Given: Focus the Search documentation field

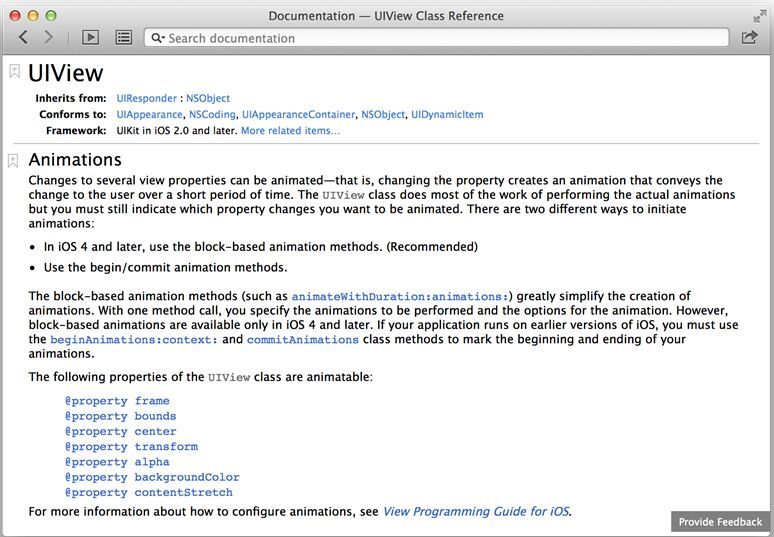Looking at the screenshot, I should tap(436, 38).
